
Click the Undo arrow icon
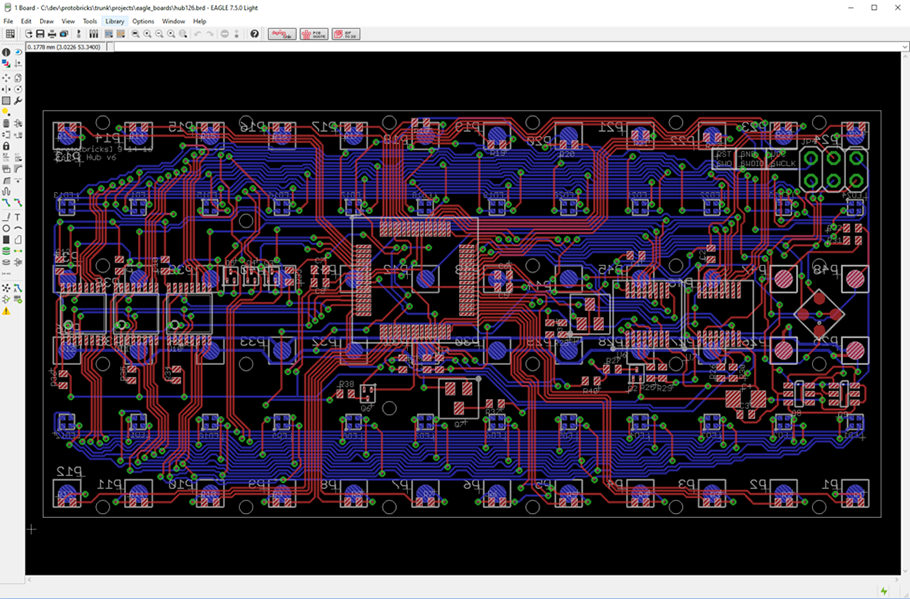coord(198,34)
